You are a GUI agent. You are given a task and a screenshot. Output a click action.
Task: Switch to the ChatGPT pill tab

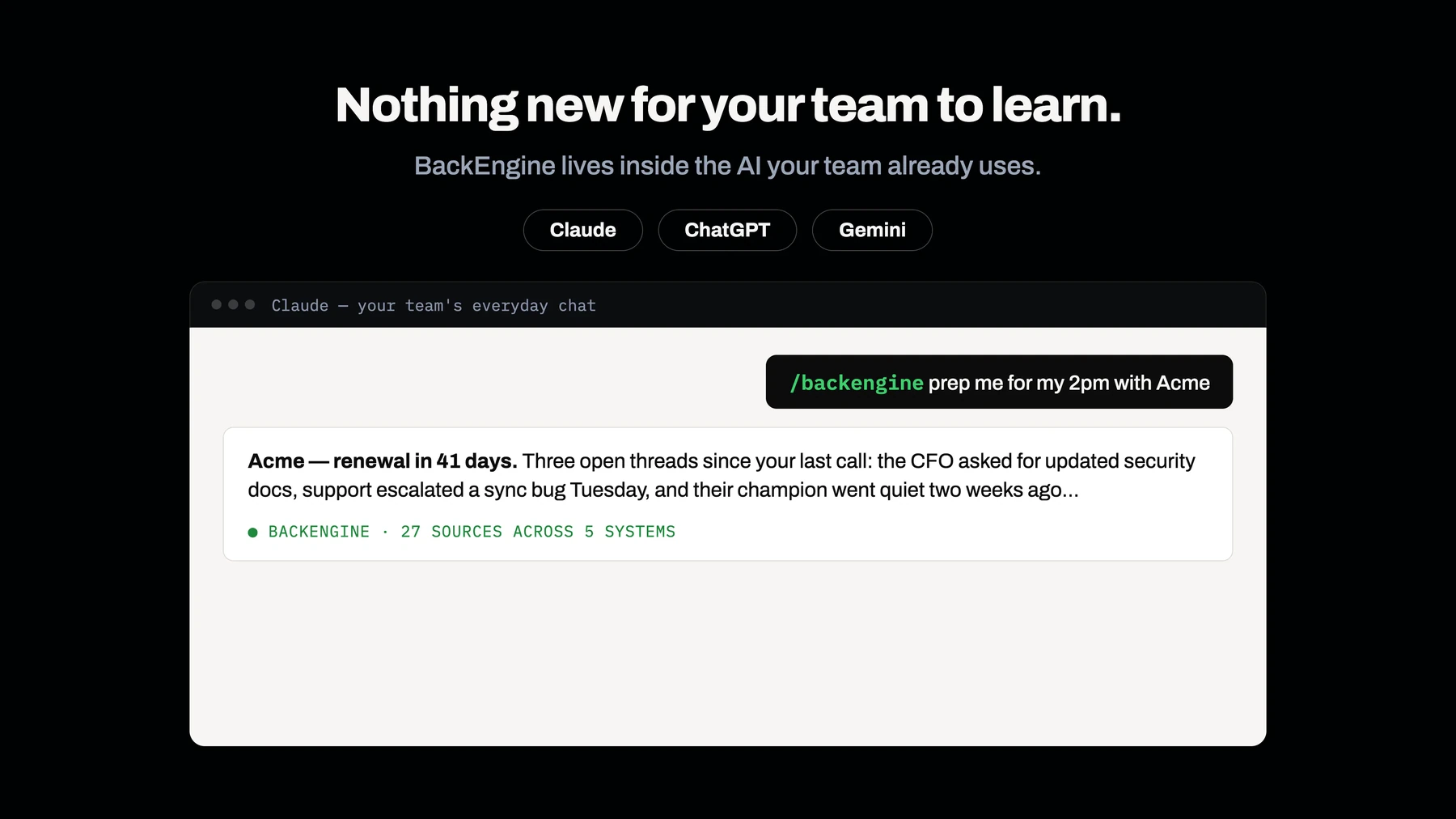[x=727, y=230]
